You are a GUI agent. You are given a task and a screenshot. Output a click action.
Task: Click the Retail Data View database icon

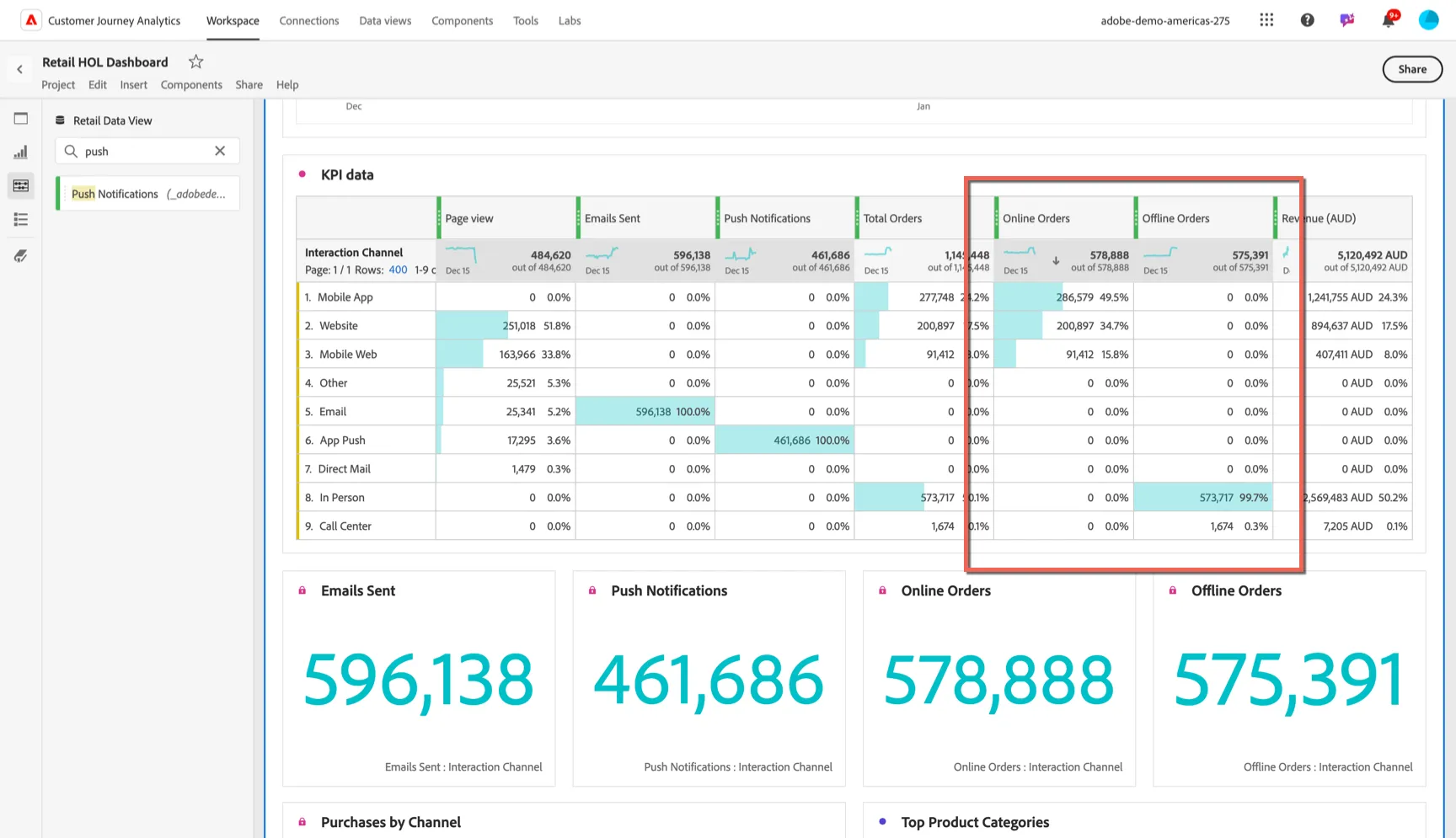point(60,120)
